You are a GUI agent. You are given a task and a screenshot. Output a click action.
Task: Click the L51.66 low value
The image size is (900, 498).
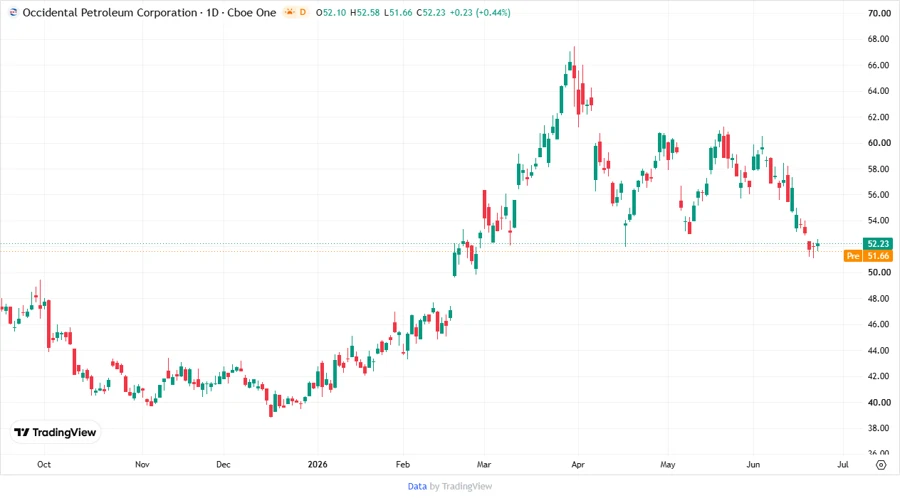click(x=398, y=12)
